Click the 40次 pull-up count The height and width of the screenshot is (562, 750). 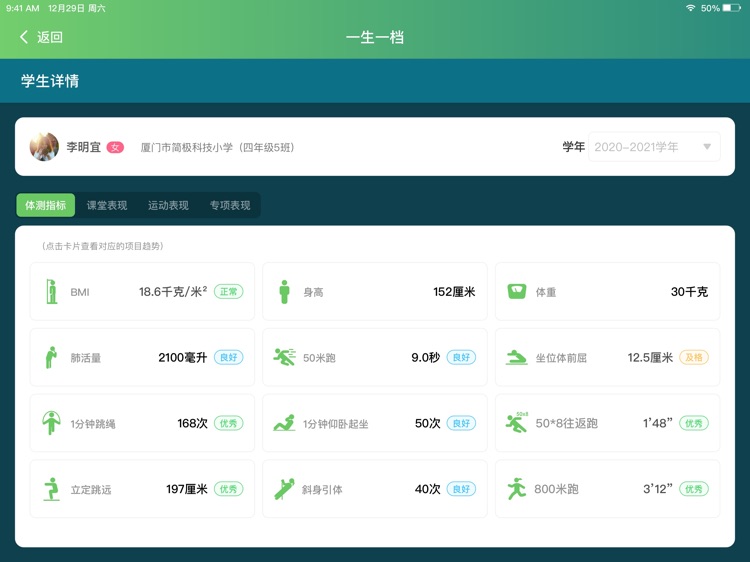click(427, 489)
